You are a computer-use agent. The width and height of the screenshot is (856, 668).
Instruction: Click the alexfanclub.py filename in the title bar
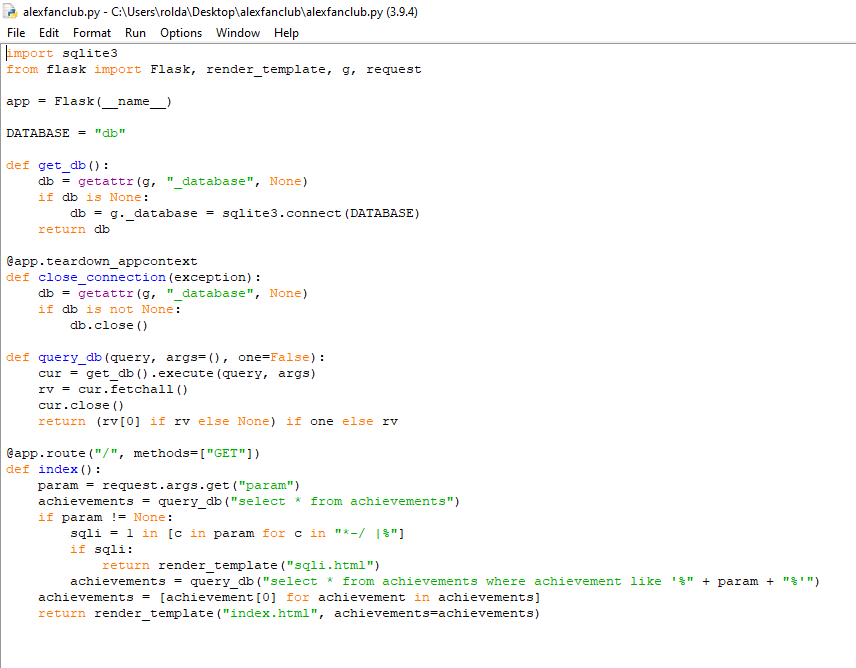pyautogui.click(x=60, y=11)
